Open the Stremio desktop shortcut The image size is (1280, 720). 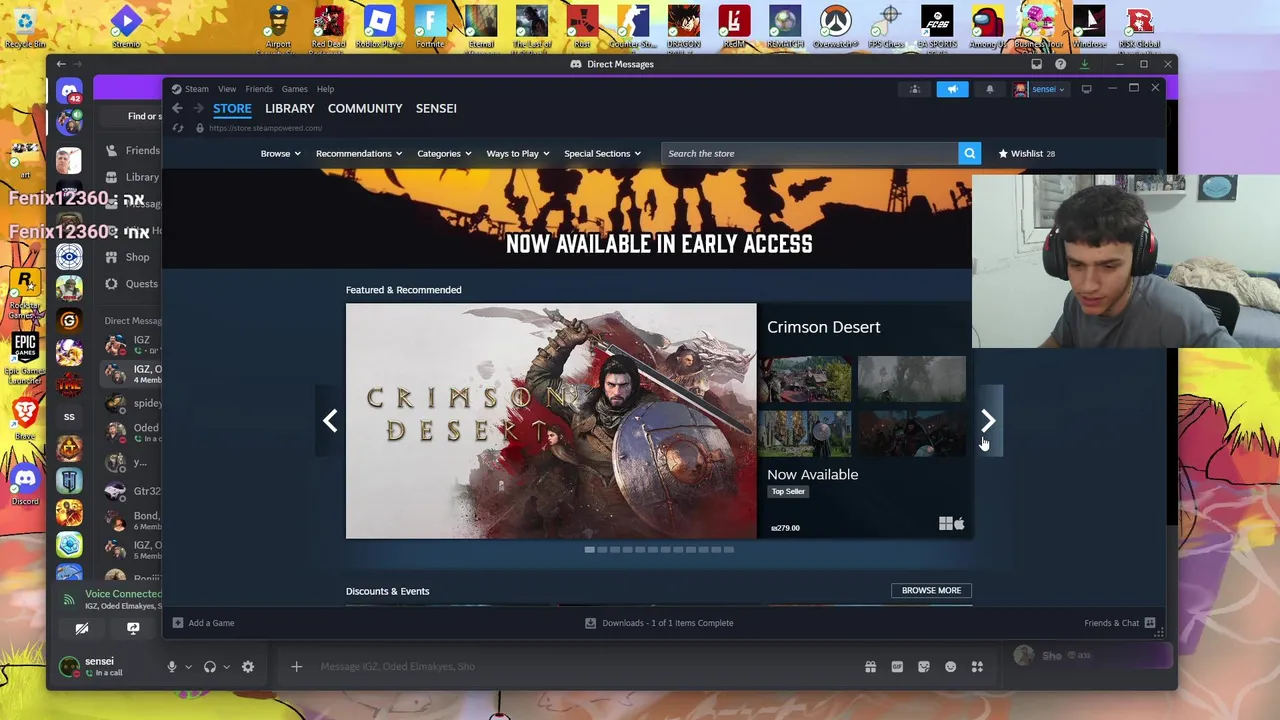click(126, 26)
